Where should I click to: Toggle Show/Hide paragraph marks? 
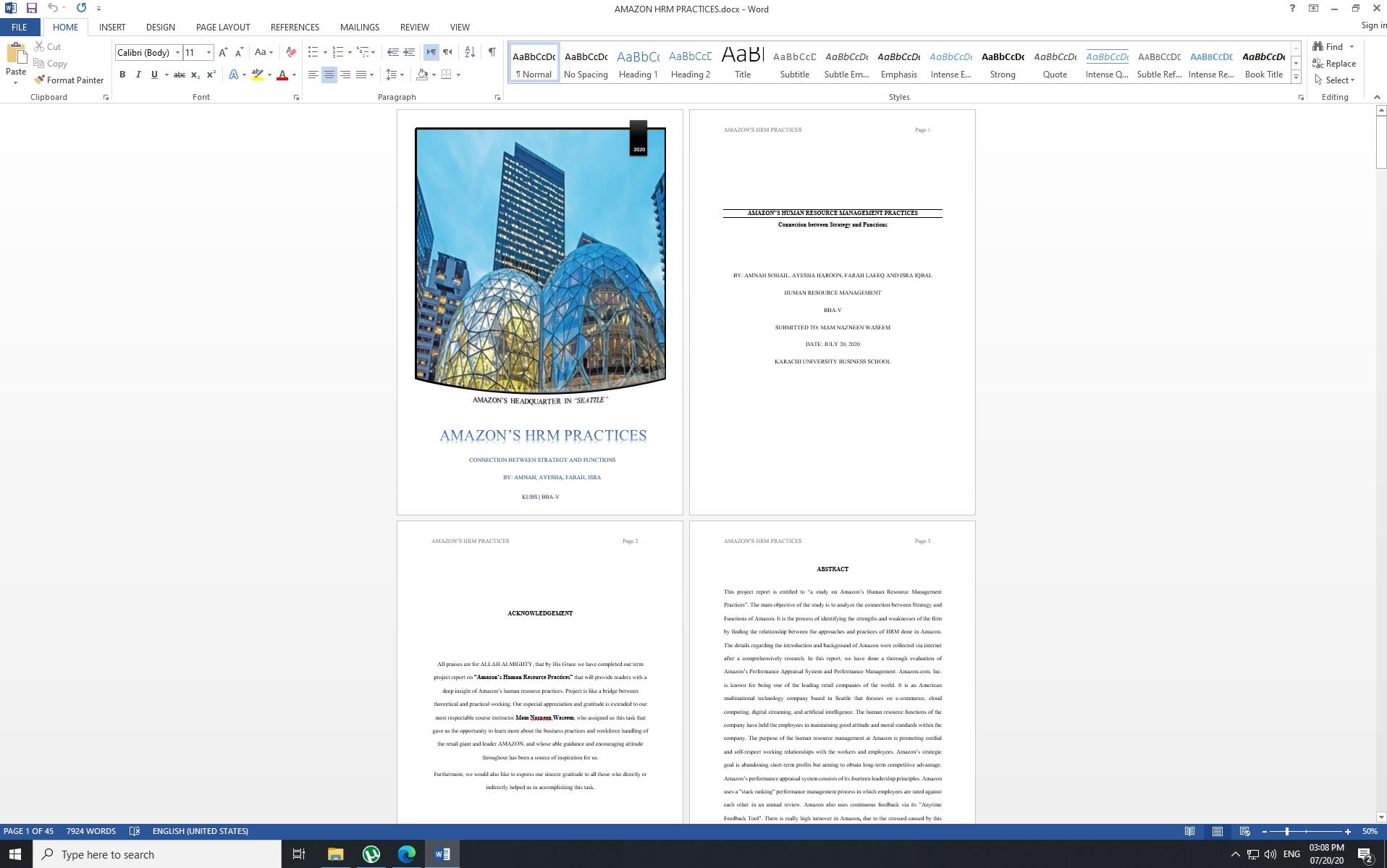pyautogui.click(x=491, y=51)
